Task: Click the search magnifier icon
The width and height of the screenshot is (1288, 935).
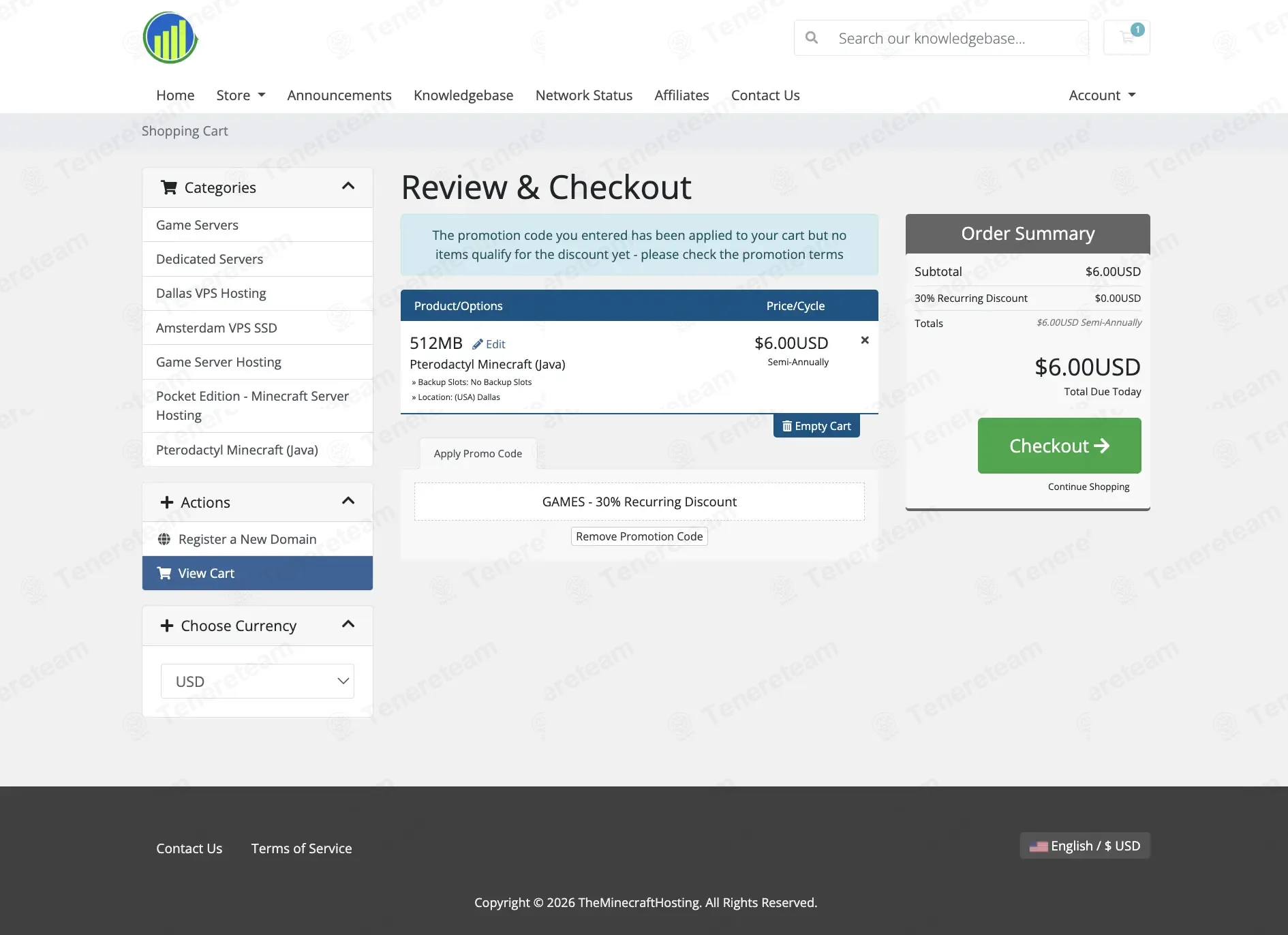Action: (x=812, y=37)
